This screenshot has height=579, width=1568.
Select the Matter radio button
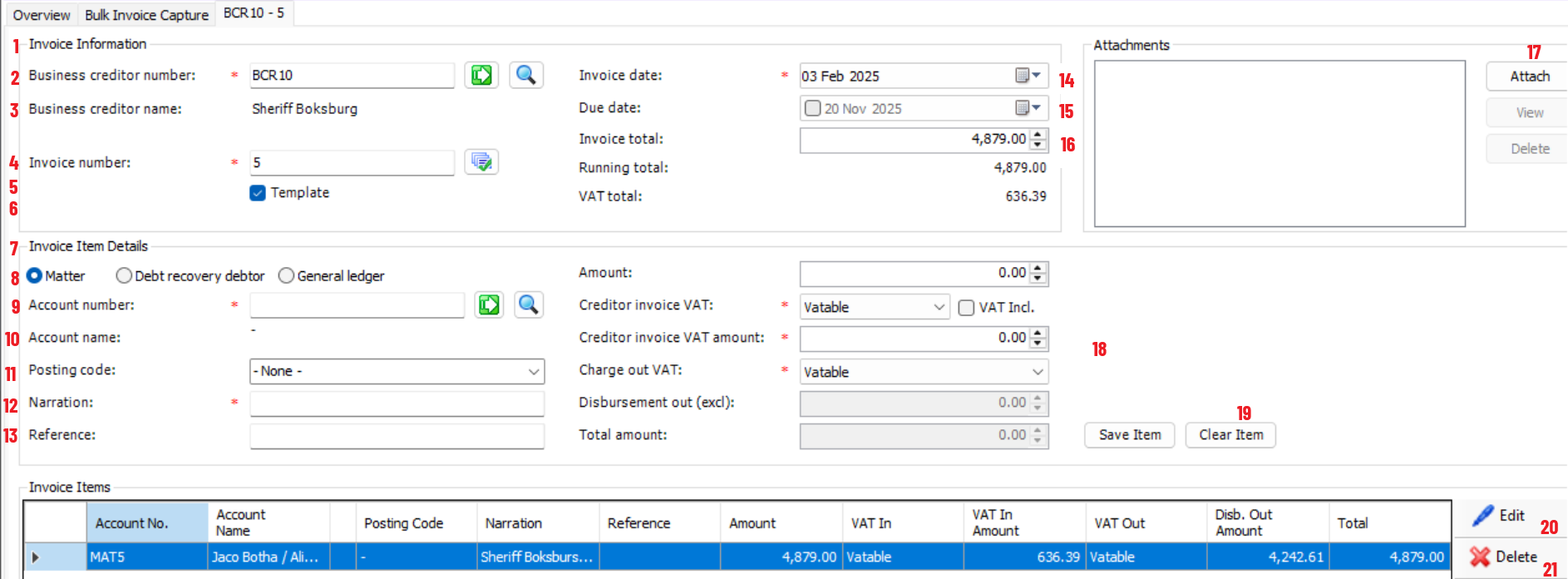[x=34, y=275]
